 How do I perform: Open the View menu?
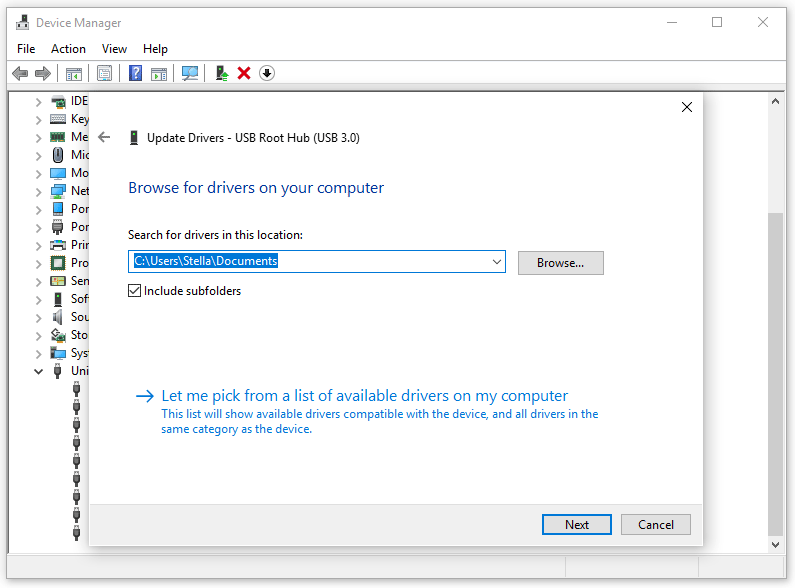pos(114,48)
